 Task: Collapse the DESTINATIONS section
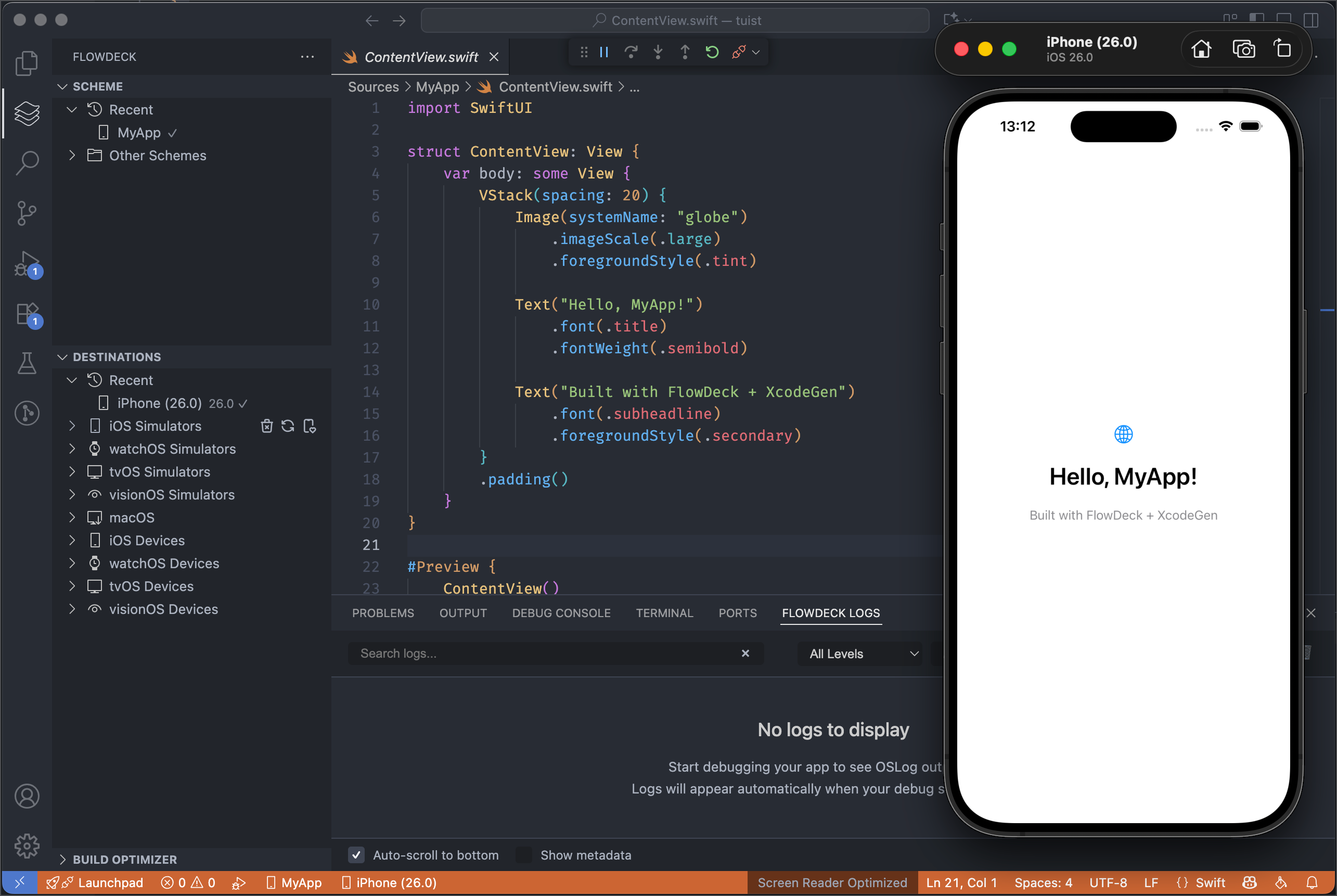tap(62, 356)
